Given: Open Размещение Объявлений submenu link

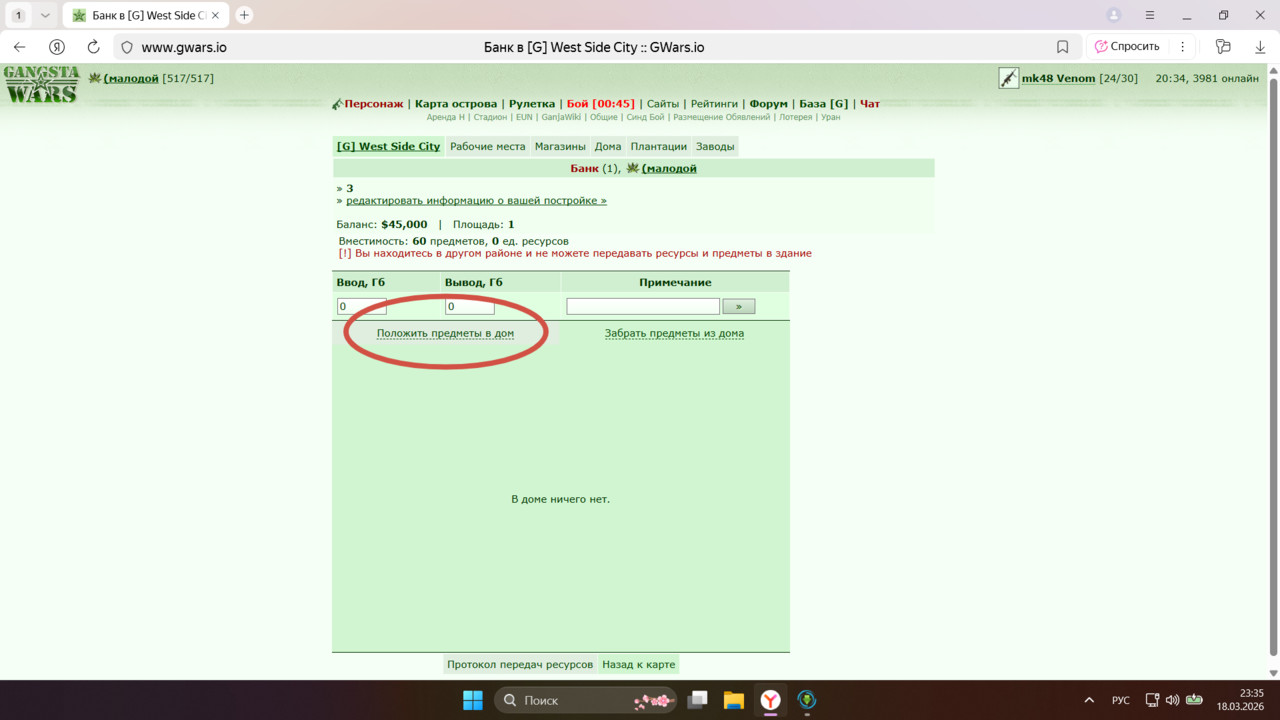Looking at the screenshot, I should (x=722, y=117).
